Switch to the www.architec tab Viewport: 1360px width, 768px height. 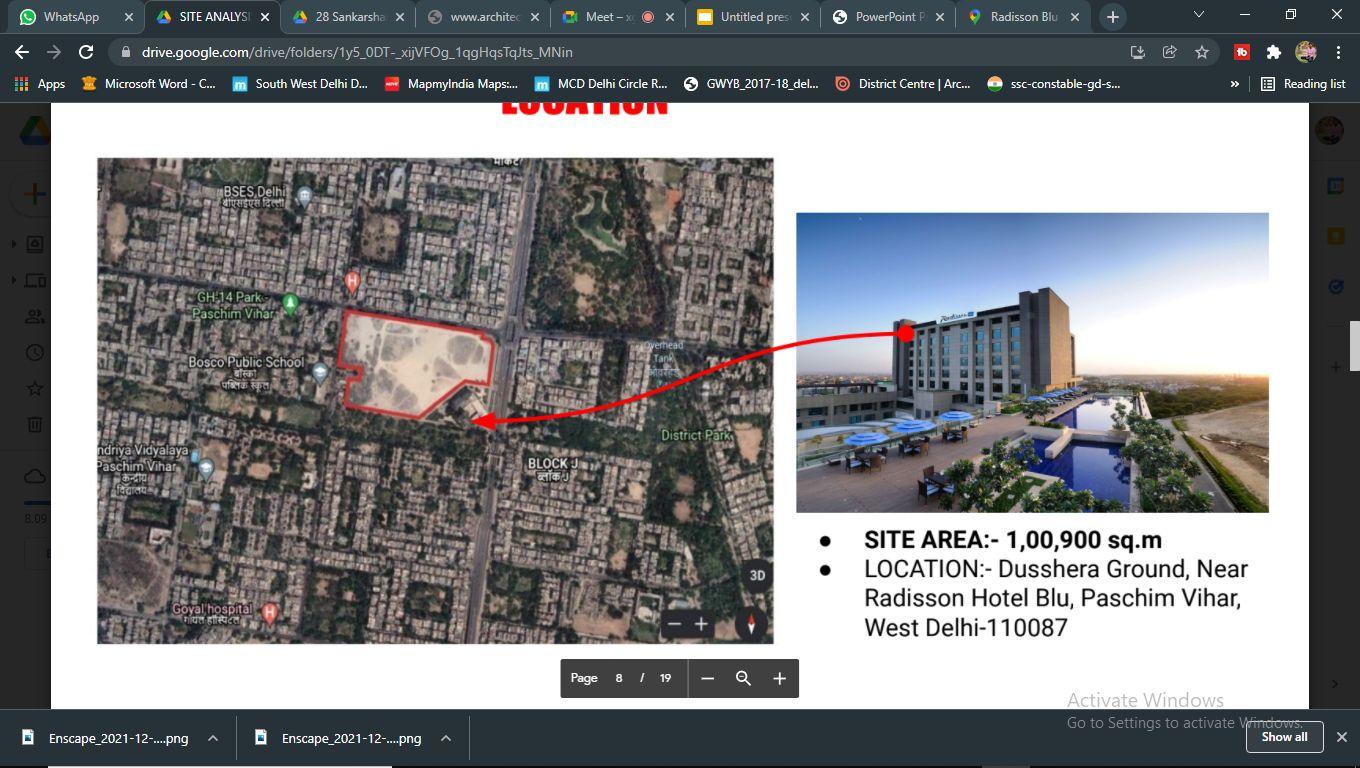481,17
